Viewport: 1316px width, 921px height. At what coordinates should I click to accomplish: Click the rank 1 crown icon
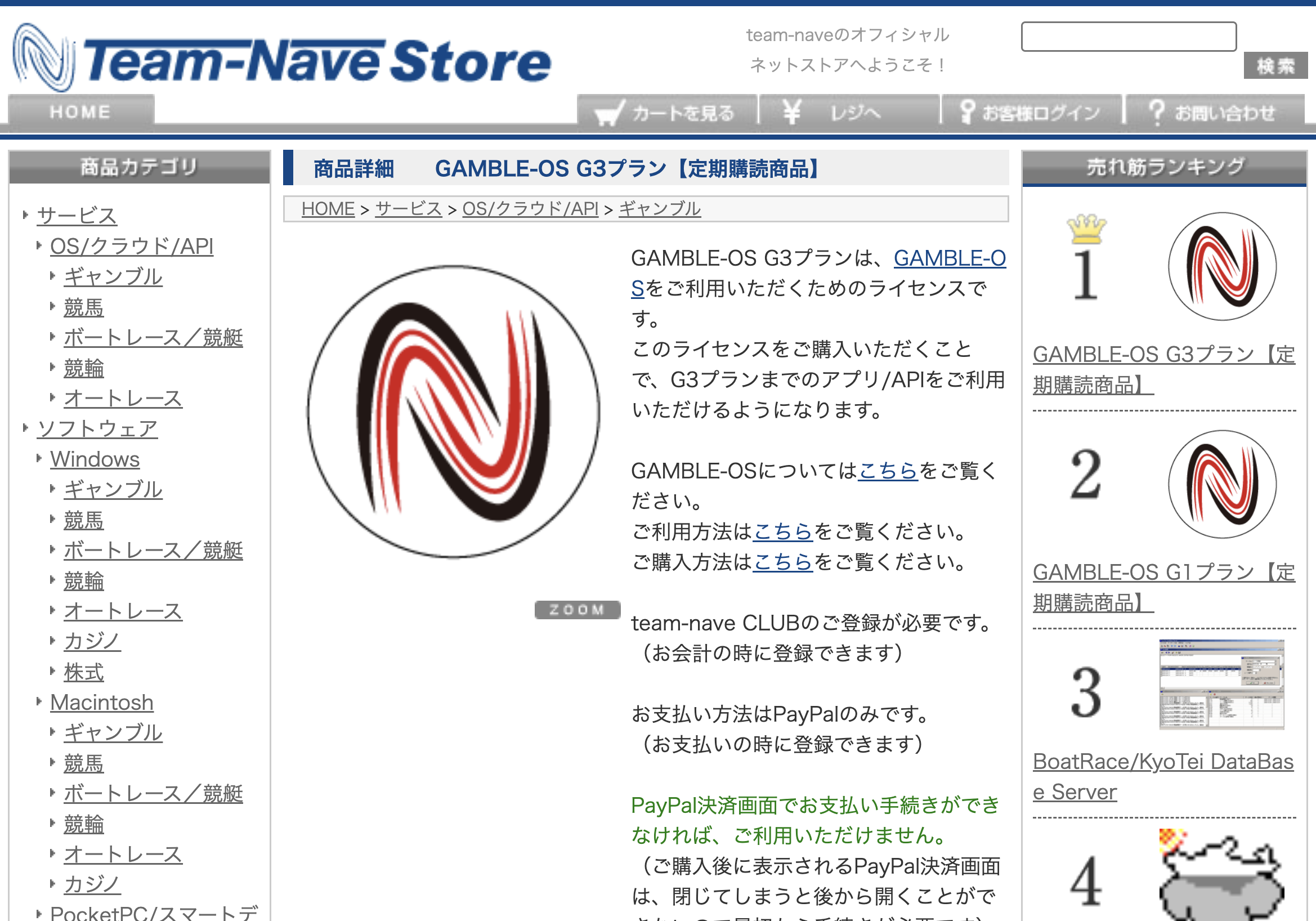(x=1086, y=229)
